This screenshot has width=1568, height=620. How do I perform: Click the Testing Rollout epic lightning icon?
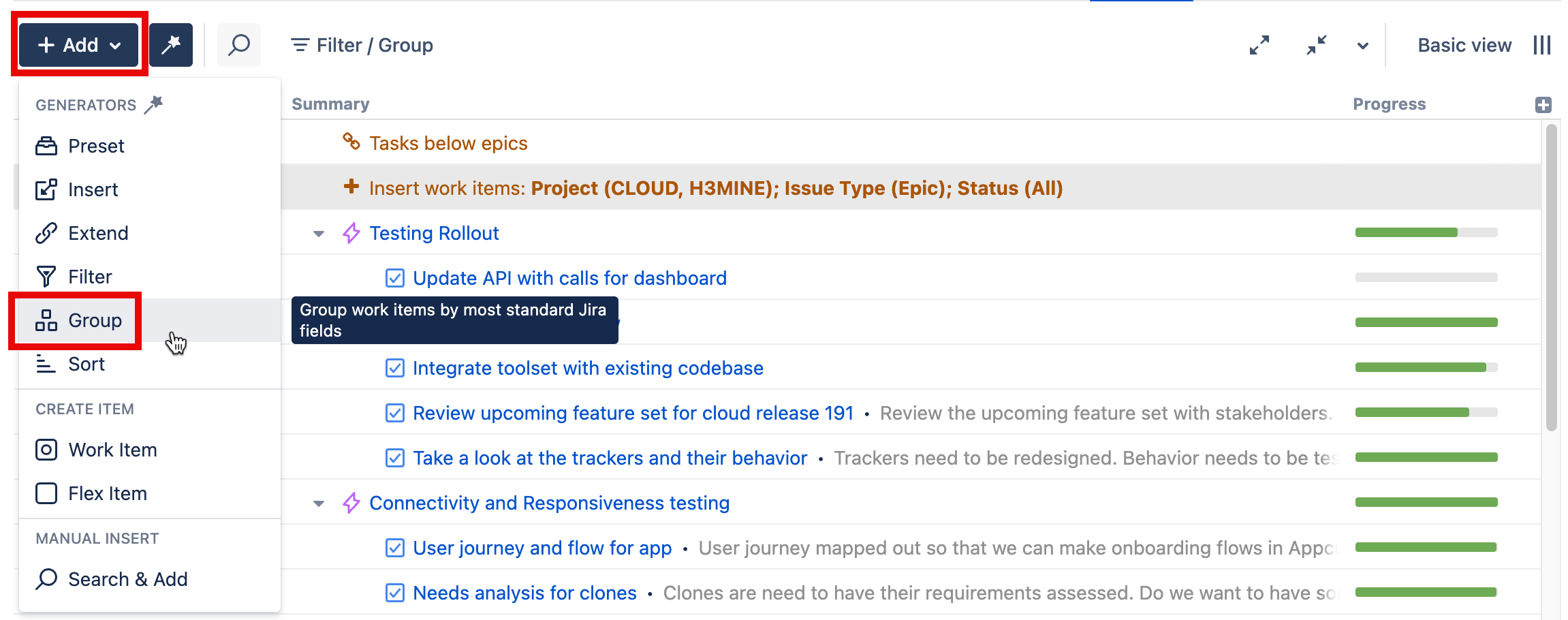point(351,233)
